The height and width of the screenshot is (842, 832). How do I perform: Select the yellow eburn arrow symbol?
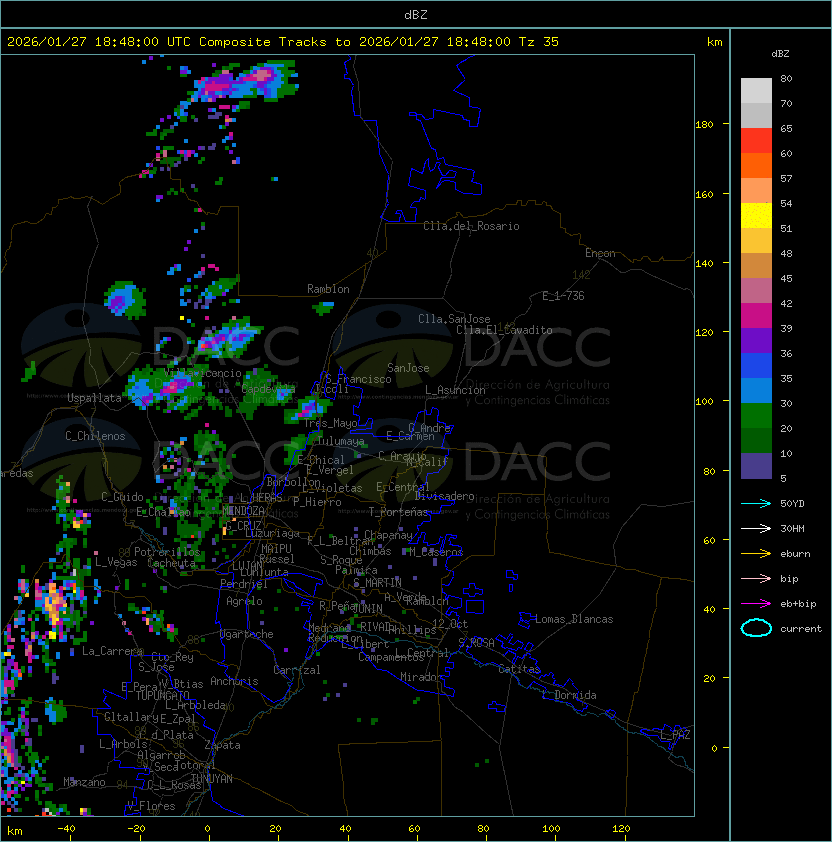(x=756, y=553)
